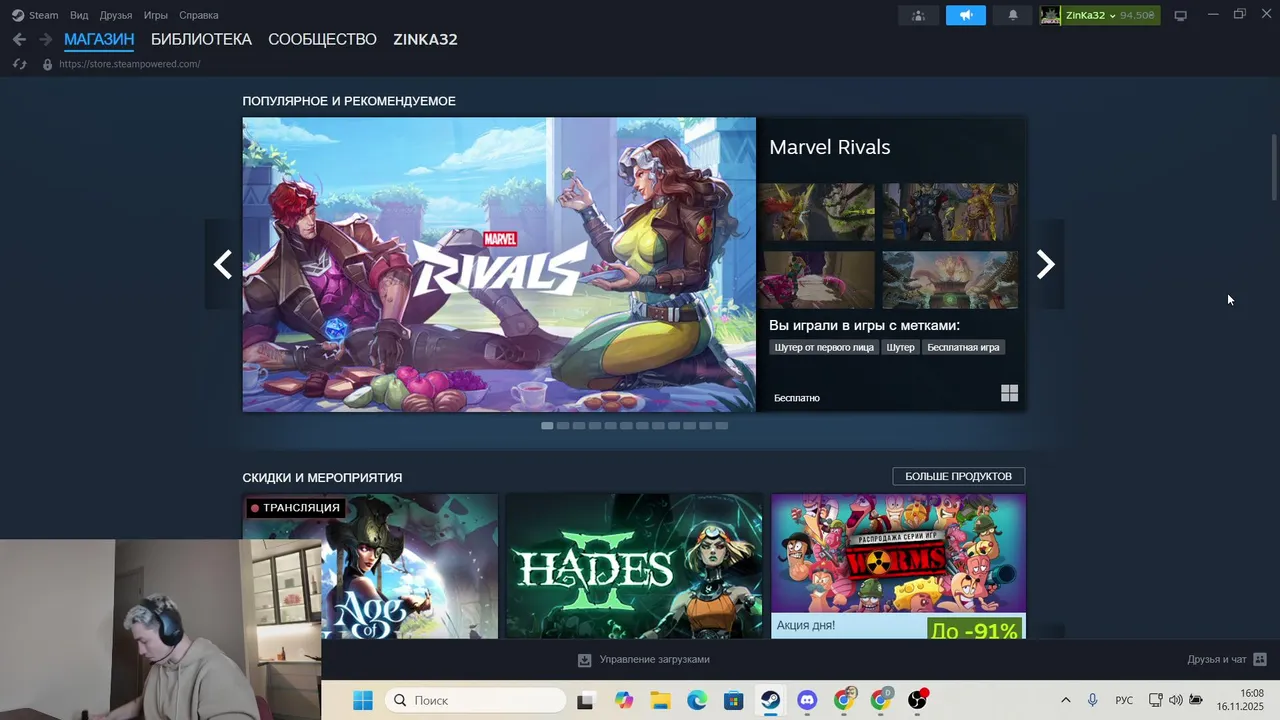Open the Друзья menu

pyautogui.click(x=116, y=15)
